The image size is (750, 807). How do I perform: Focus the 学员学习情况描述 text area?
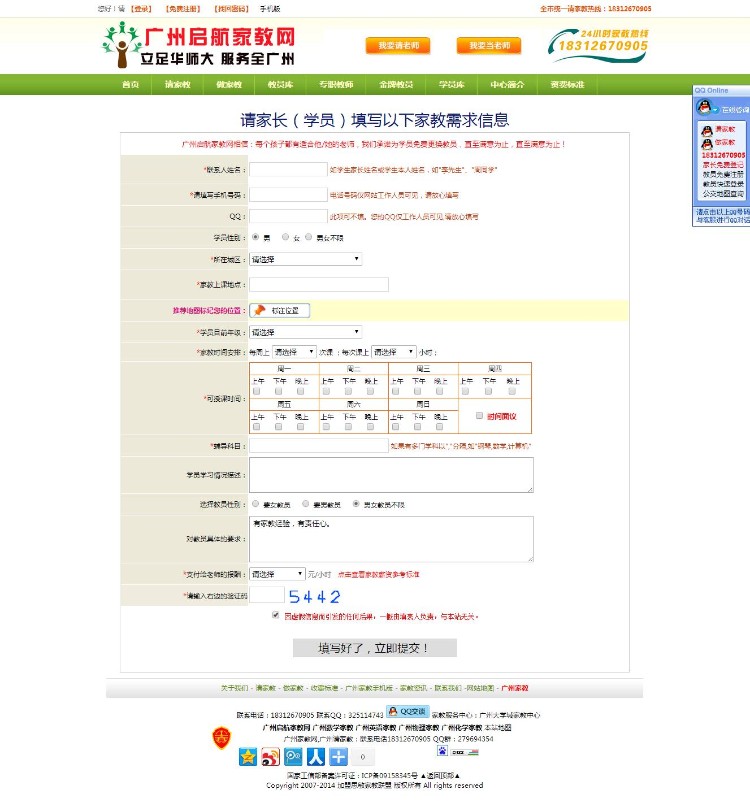(391, 475)
